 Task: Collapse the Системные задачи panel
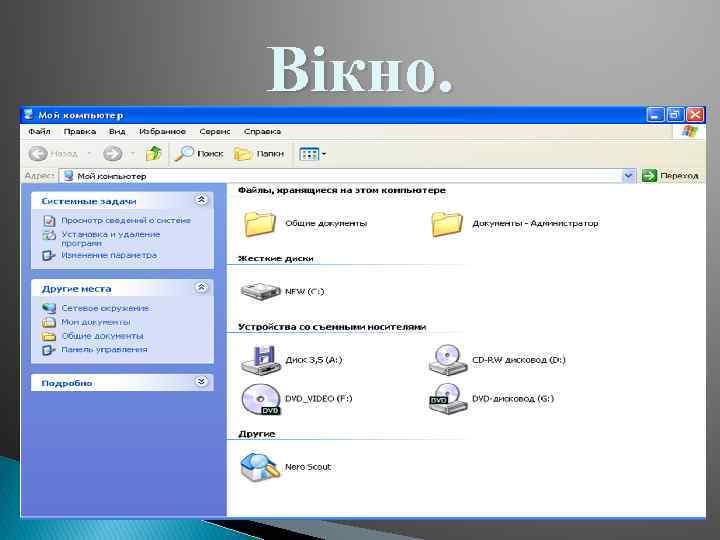[201, 200]
